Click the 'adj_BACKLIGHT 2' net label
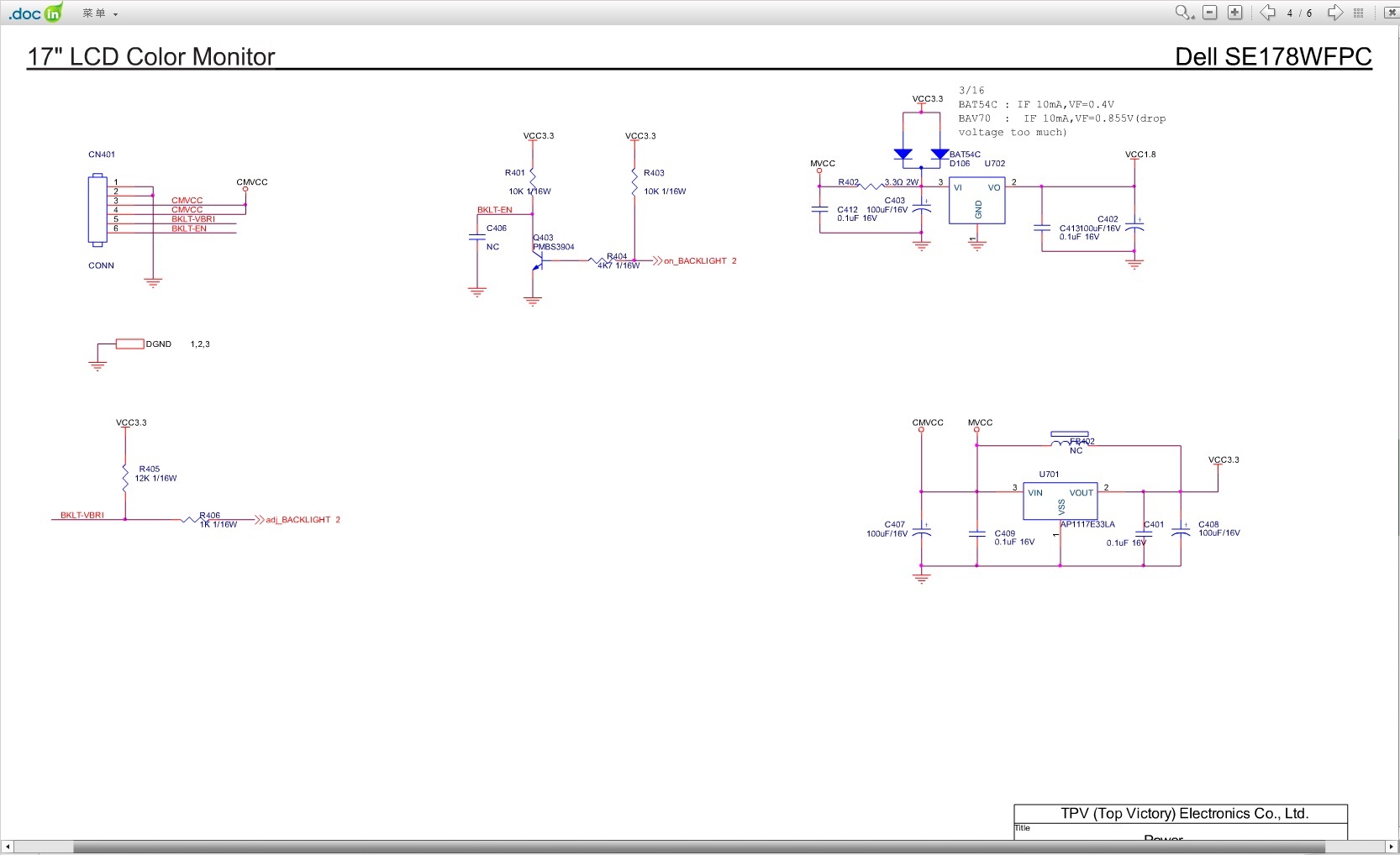Viewport: 1400px width, 855px height. pos(303,520)
